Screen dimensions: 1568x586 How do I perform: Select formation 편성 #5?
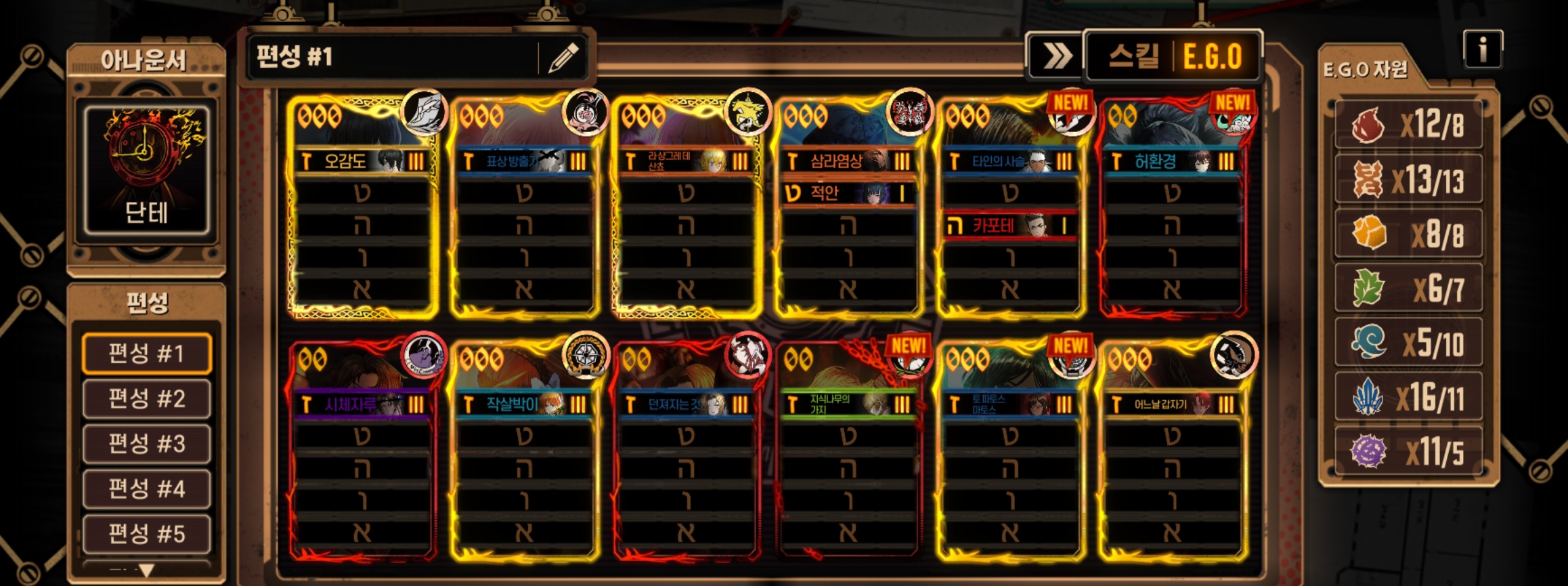tap(146, 534)
